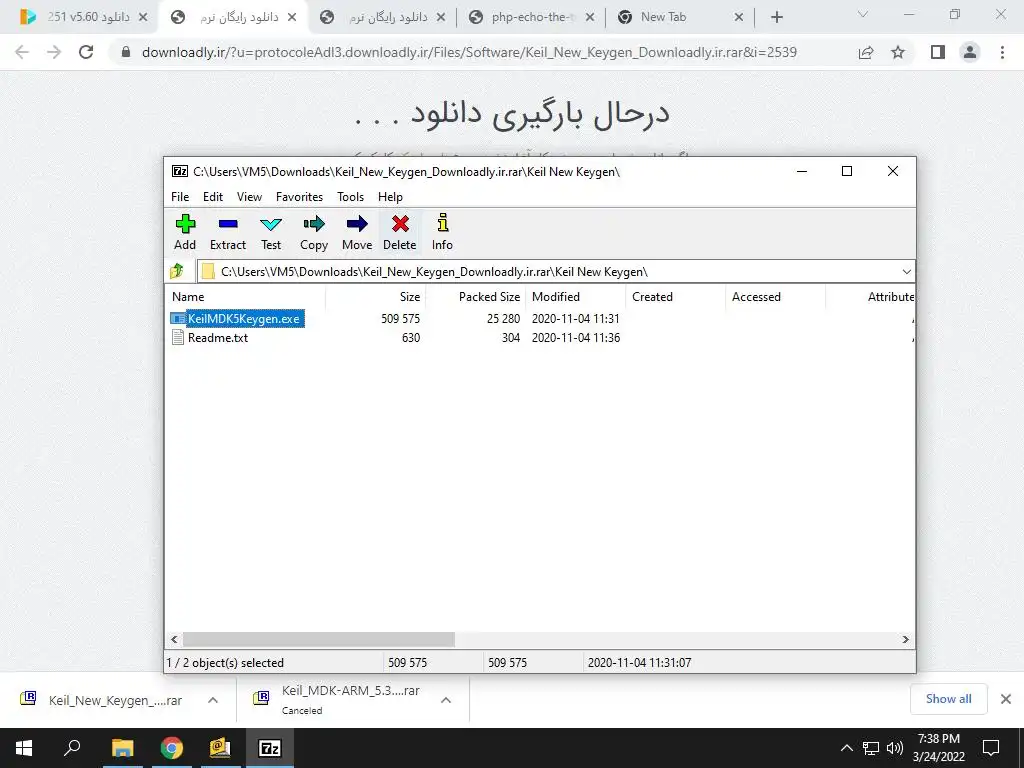Open File Explorer from taskbar

[122, 748]
